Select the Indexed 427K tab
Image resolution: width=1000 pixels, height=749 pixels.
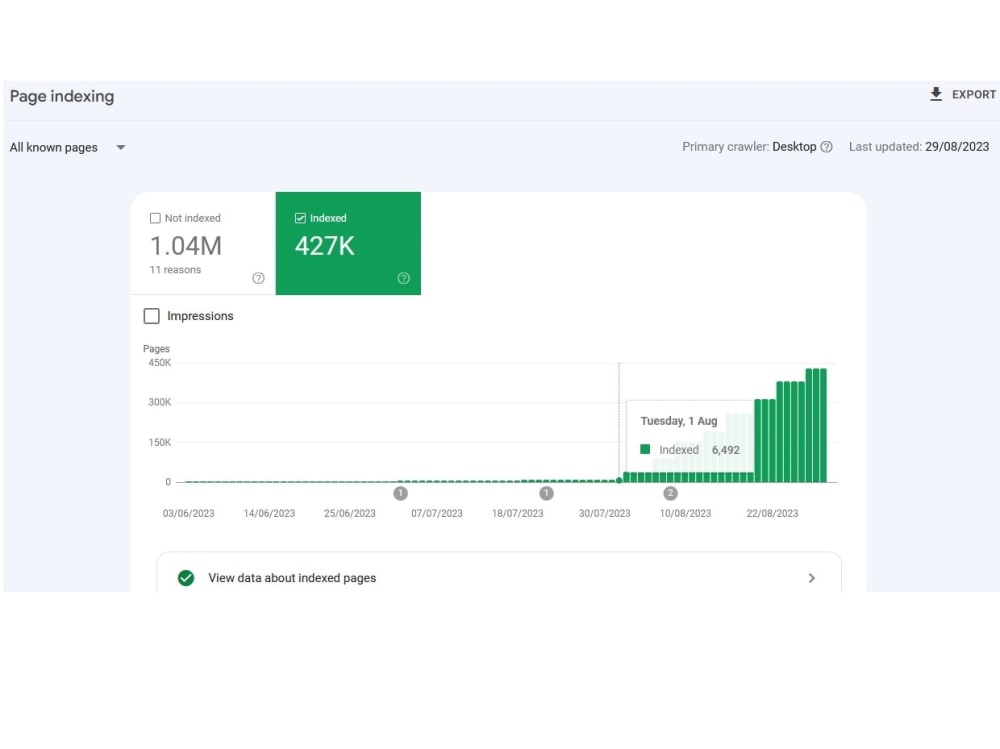pyautogui.click(x=348, y=243)
